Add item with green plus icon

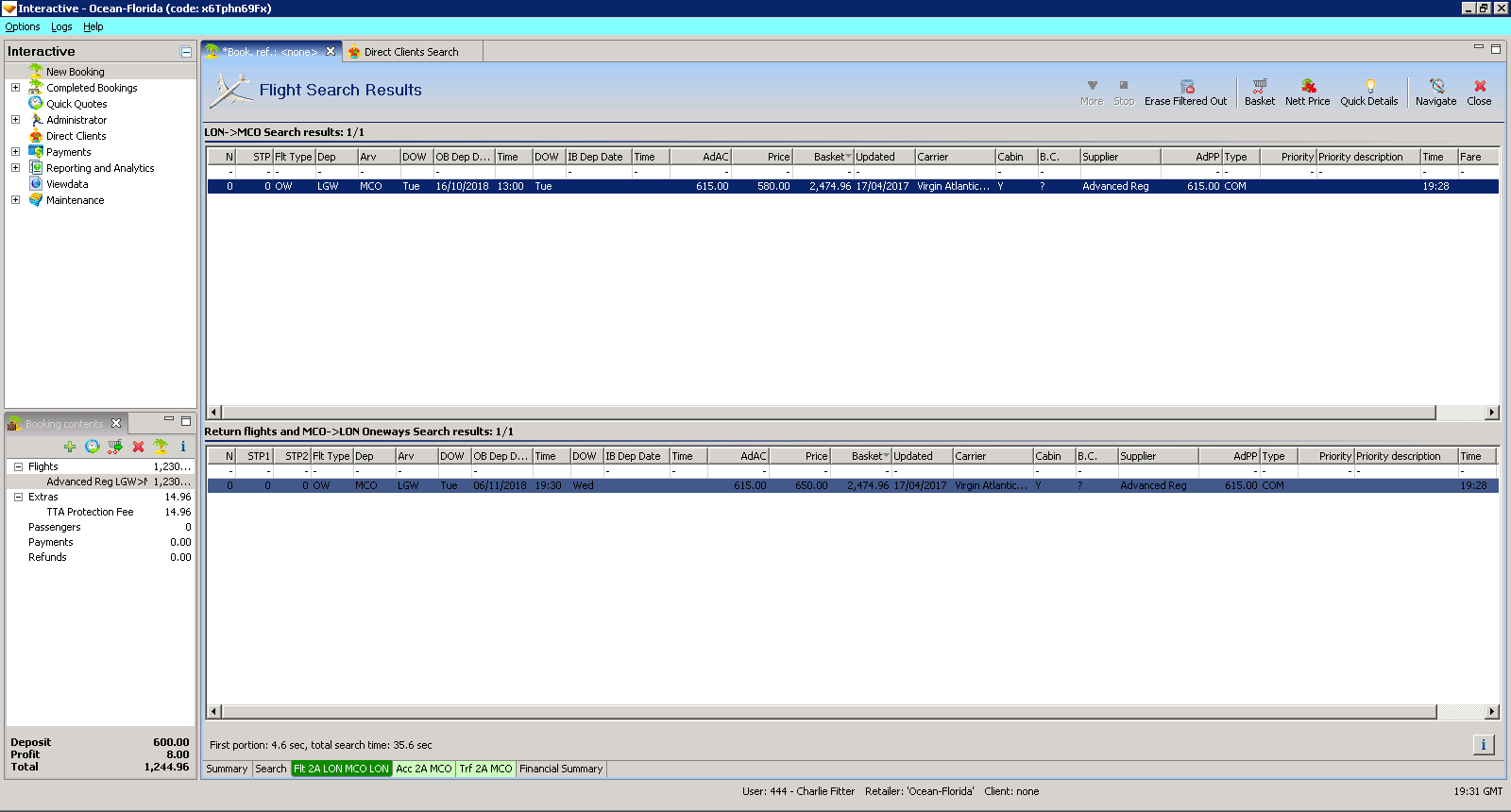click(x=70, y=447)
